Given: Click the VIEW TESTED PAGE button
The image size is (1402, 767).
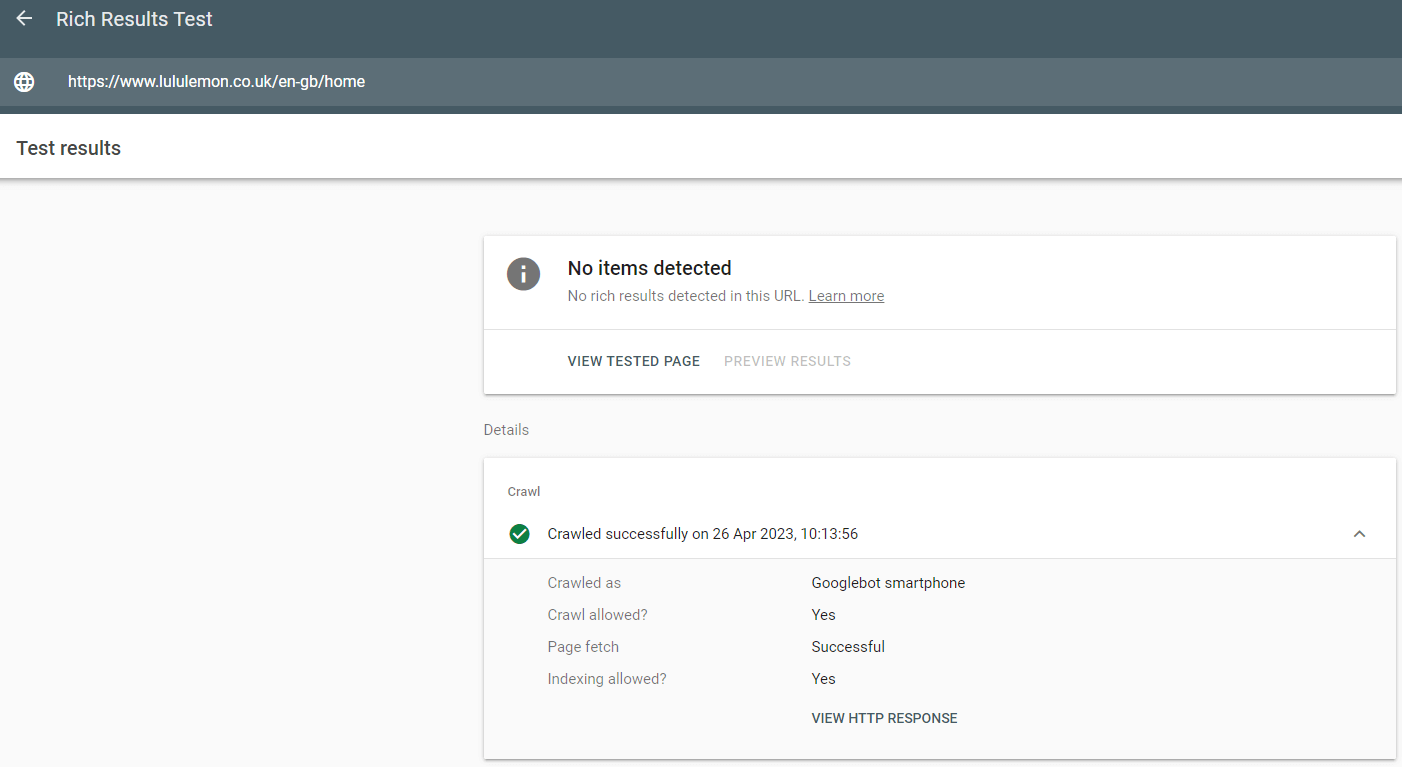Looking at the screenshot, I should click(x=633, y=361).
